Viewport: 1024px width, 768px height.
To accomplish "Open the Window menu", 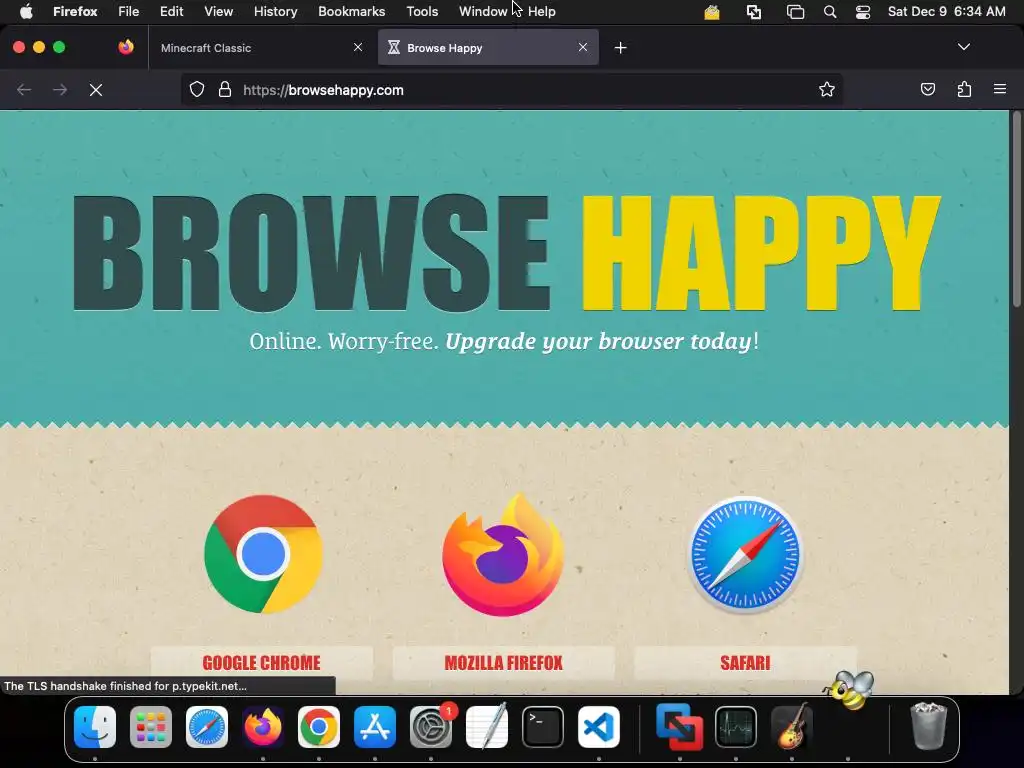I will (483, 12).
